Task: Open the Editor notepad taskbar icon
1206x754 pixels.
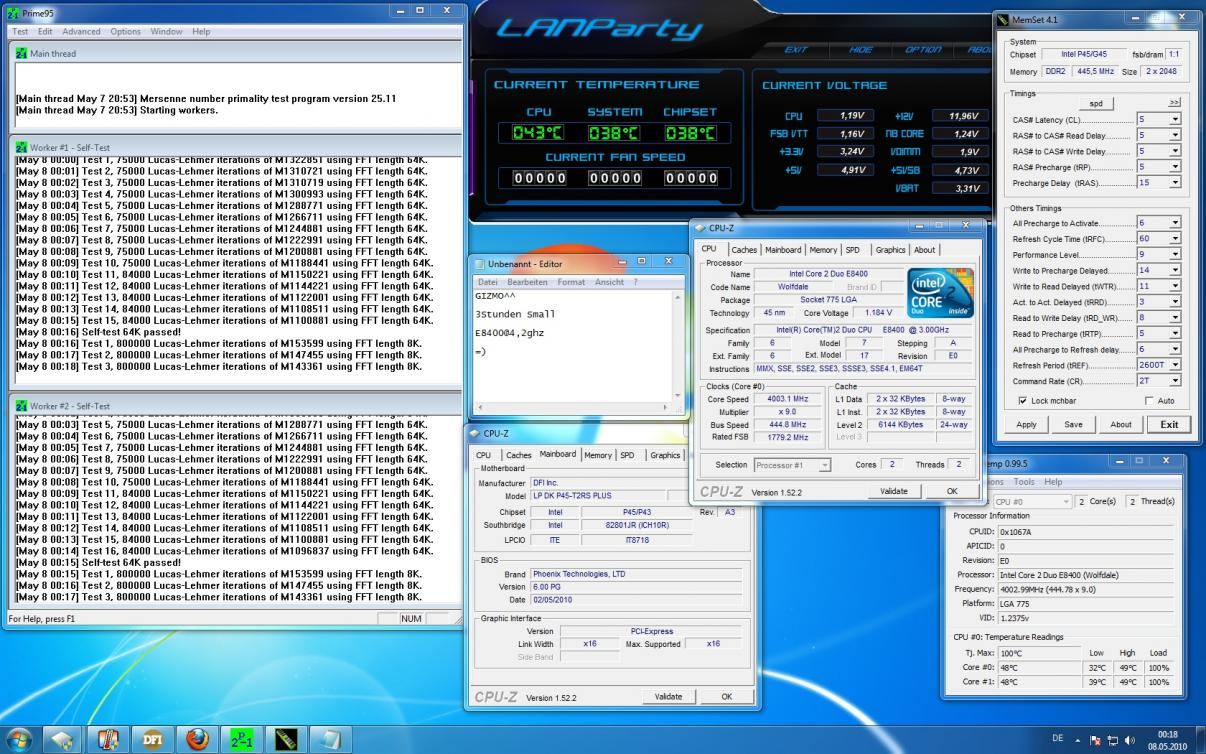Action: click(x=330, y=739)
